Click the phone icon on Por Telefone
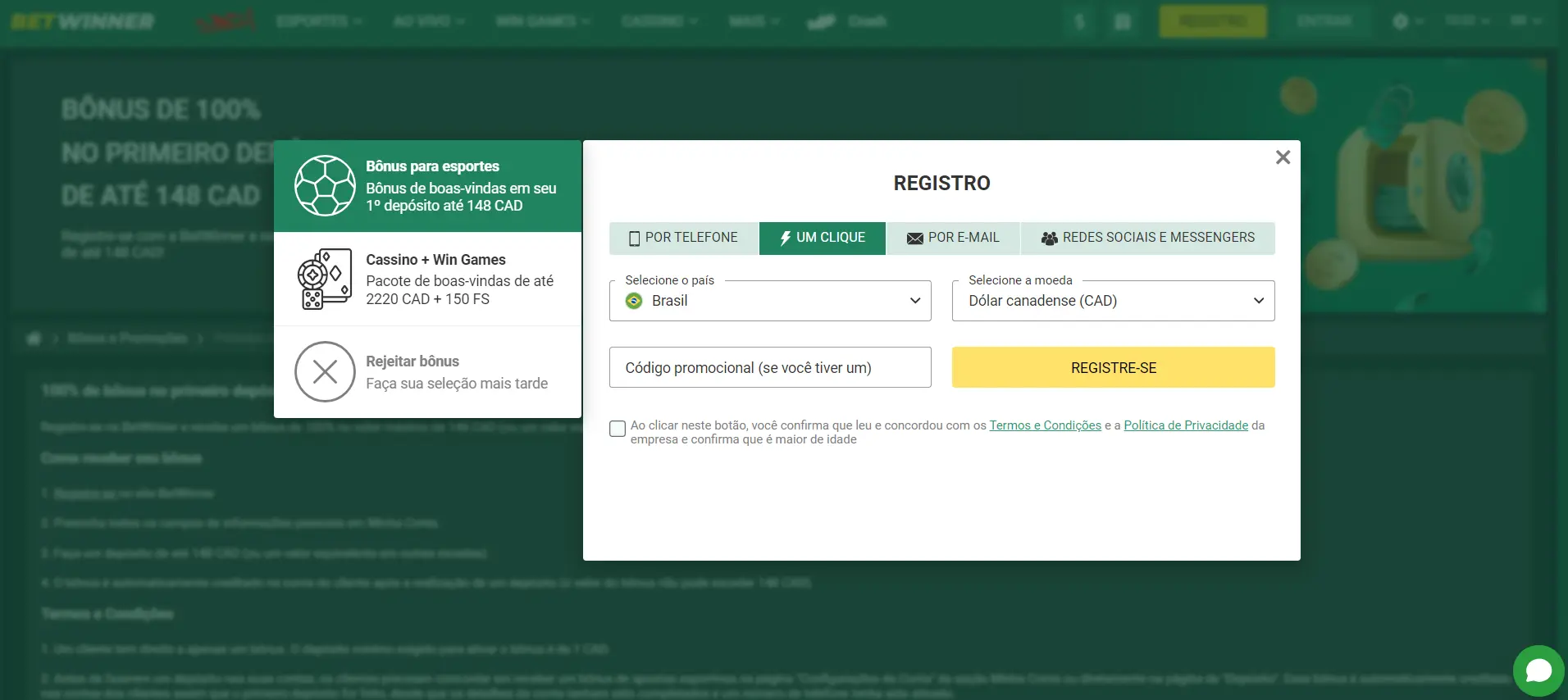This screenshot has height=700, width=1568. coord(634,239)
